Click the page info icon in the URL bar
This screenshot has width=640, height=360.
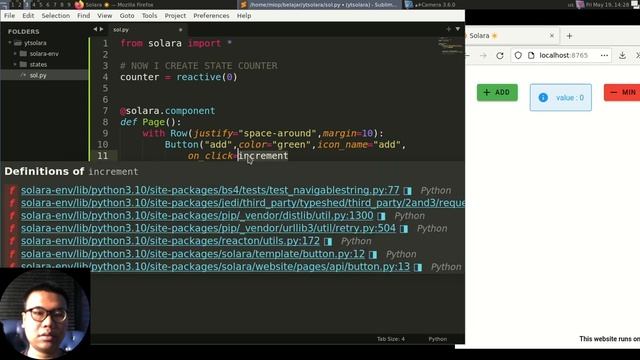tap(531, 56)
